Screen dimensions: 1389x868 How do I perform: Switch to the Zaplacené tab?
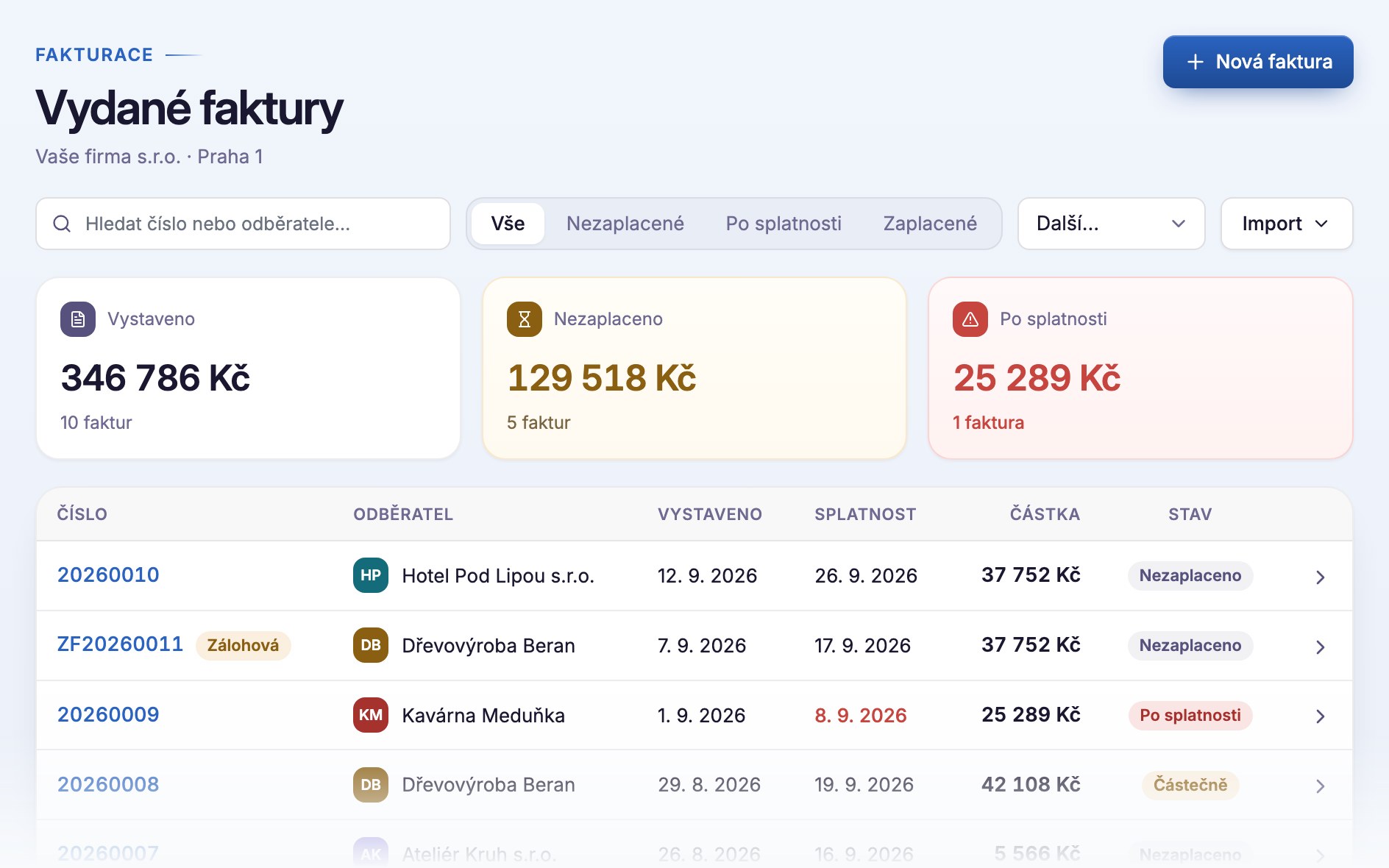(930, 224)
